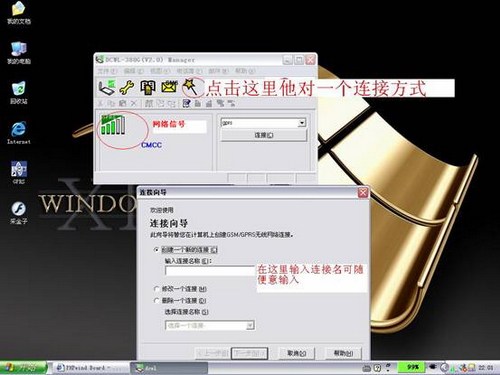Click the 帮助 button in wizard

coord(343,353)
